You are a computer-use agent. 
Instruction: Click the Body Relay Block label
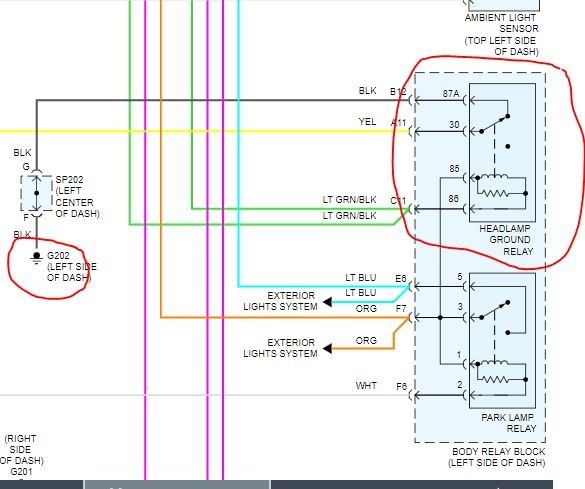coord(498,452)
